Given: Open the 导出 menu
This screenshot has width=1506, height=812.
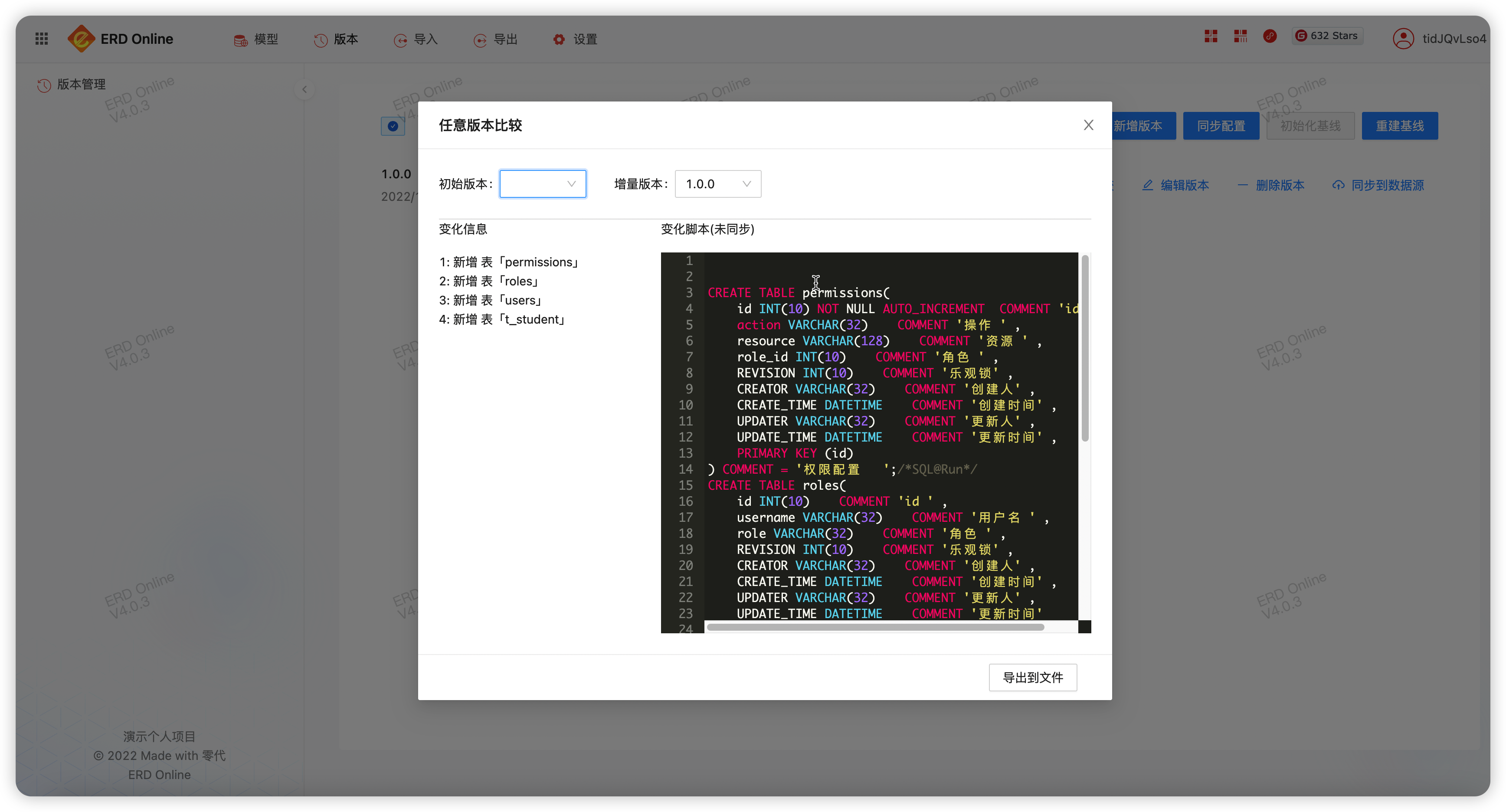Looking at the screenshot, I should pos(496,39).
